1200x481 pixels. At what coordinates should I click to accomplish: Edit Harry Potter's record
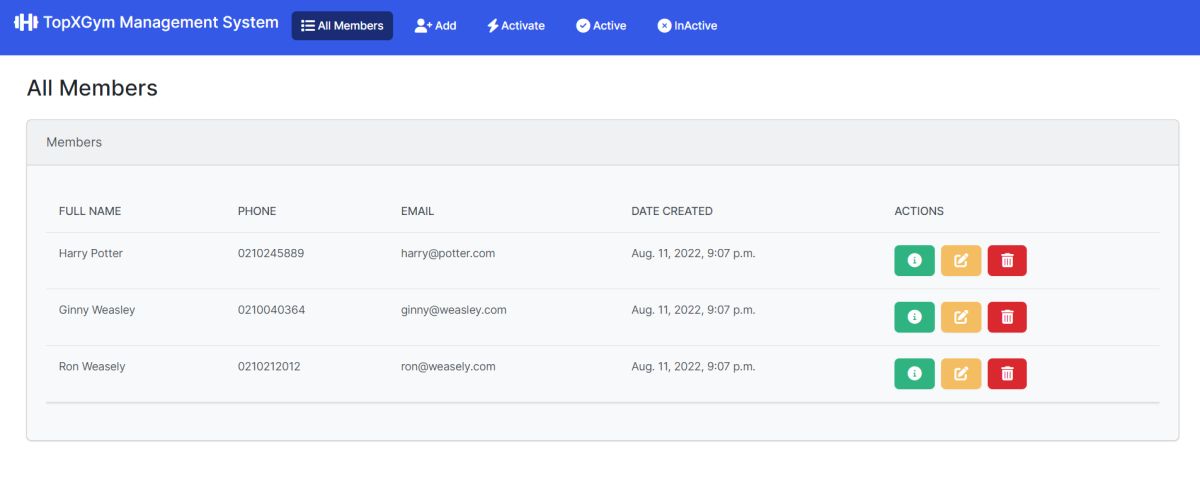pyautogui.click(x=961, y=260)
